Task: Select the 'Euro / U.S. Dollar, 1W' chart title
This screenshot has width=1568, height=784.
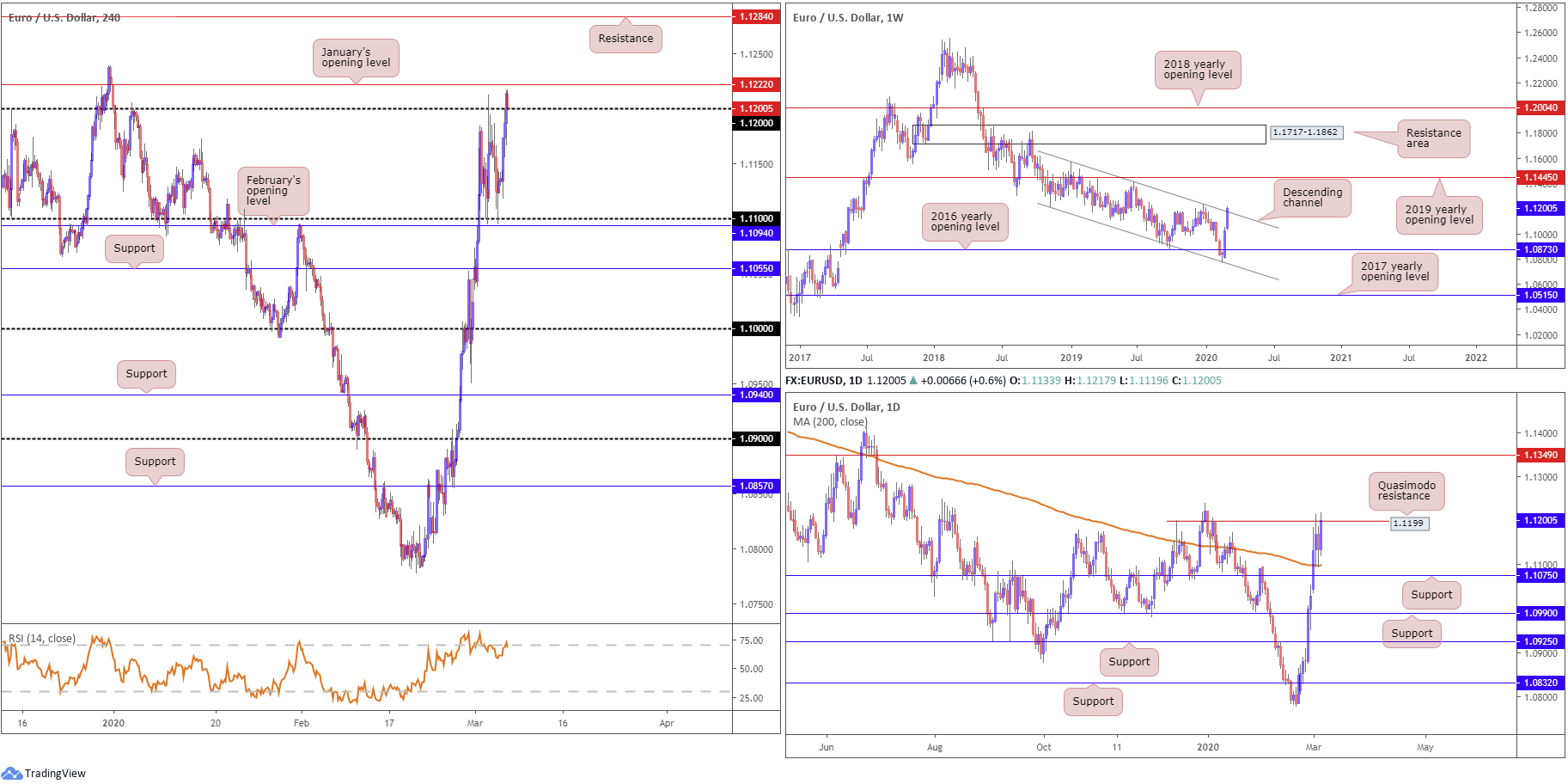Action: tap(848, 17)
